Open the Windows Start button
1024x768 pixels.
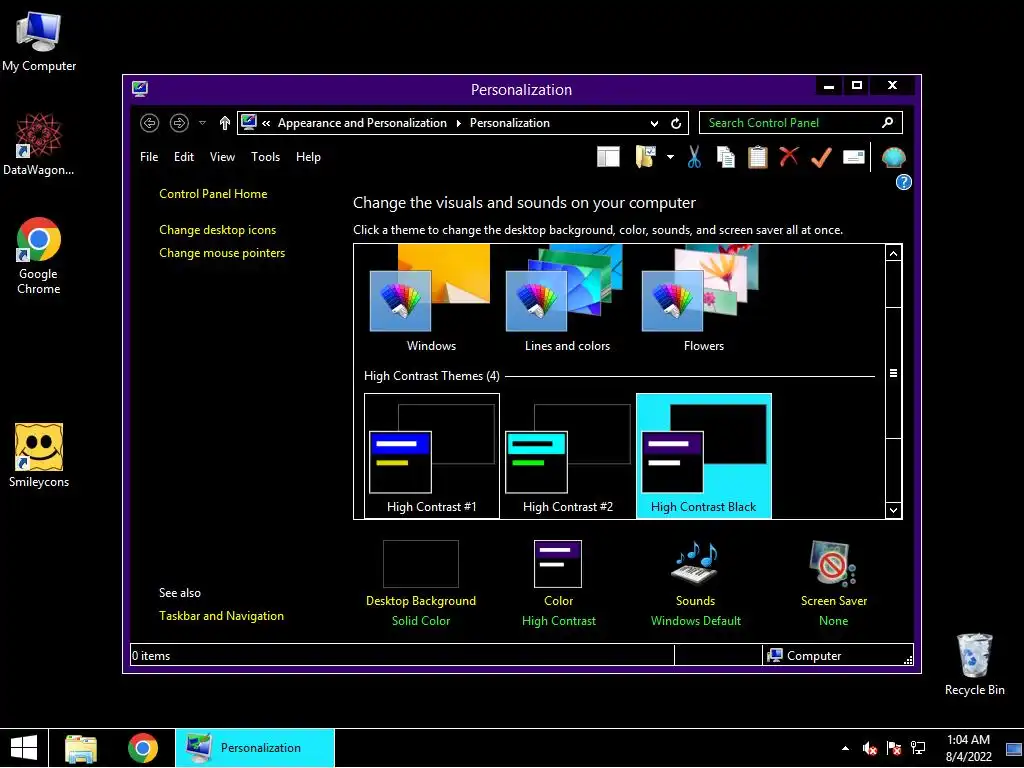click(x=24, y=748)
